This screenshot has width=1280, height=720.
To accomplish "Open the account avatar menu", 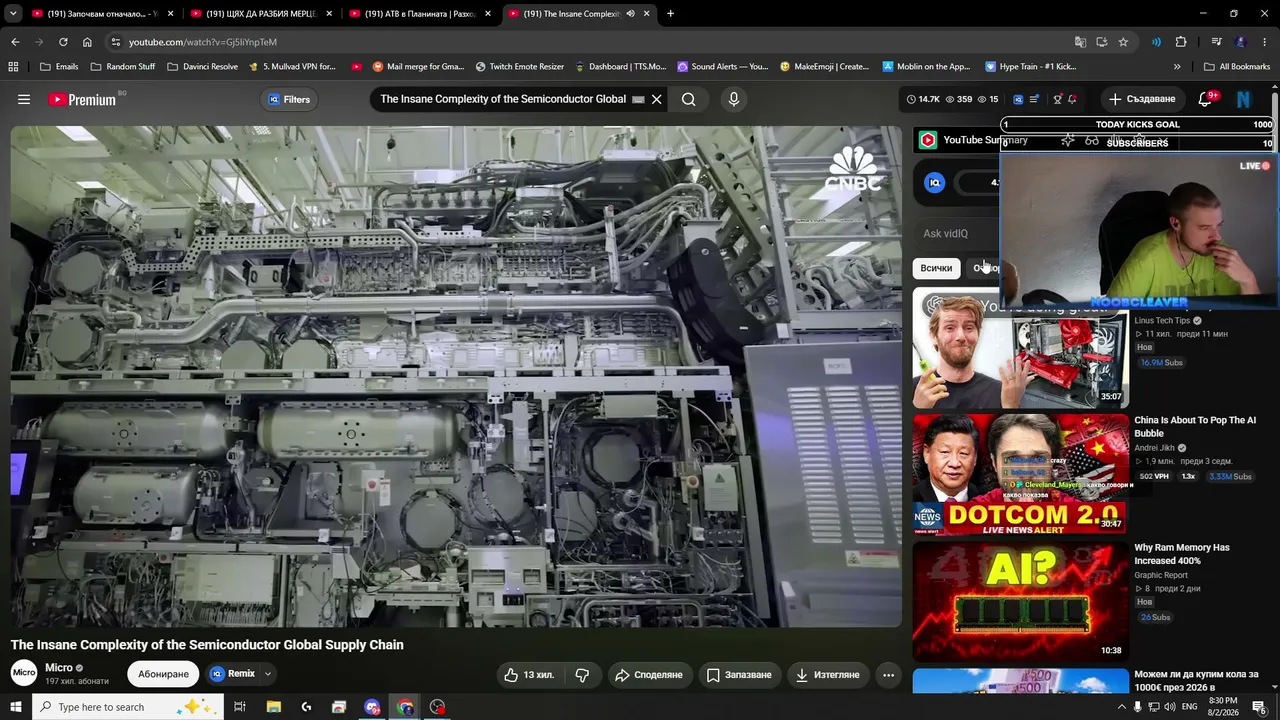I will [x=1244, y=99].
